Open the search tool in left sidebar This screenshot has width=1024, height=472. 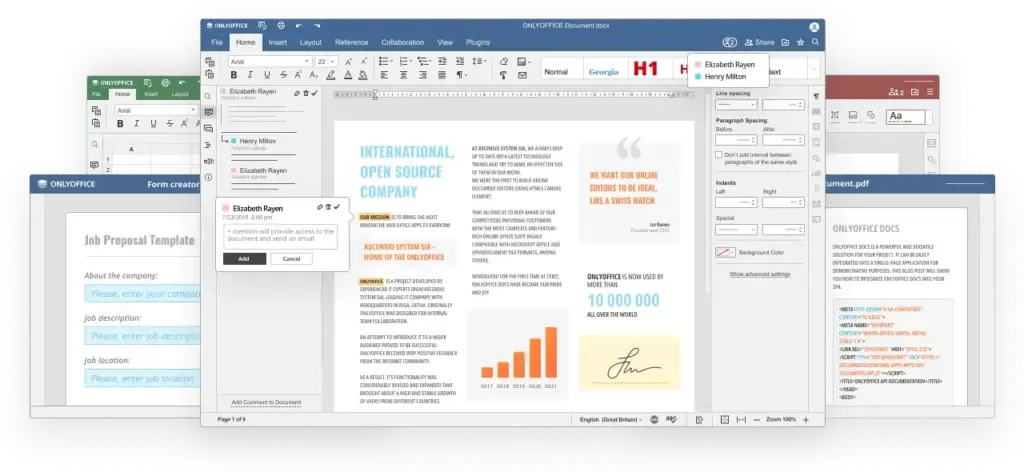(208, 96)
